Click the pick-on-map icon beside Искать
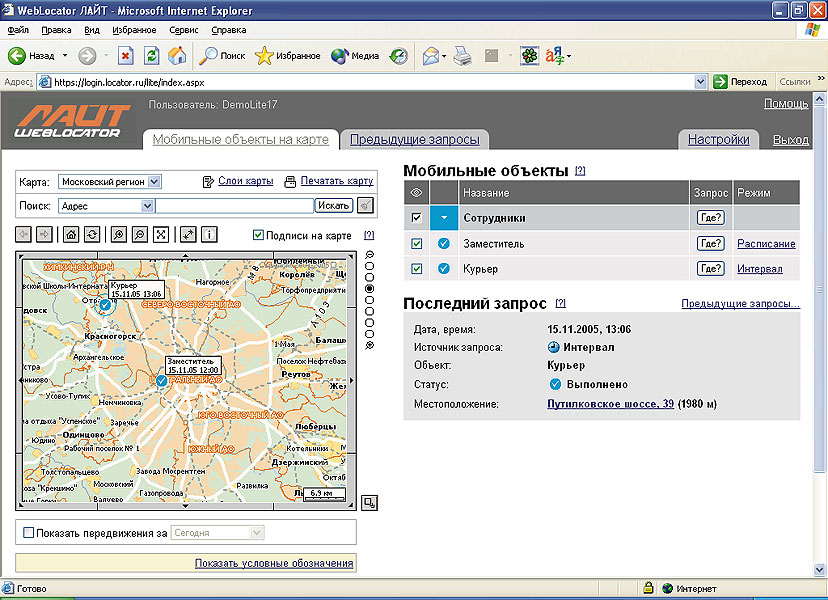This screenshot has width=828, height=600. [365, 205]
